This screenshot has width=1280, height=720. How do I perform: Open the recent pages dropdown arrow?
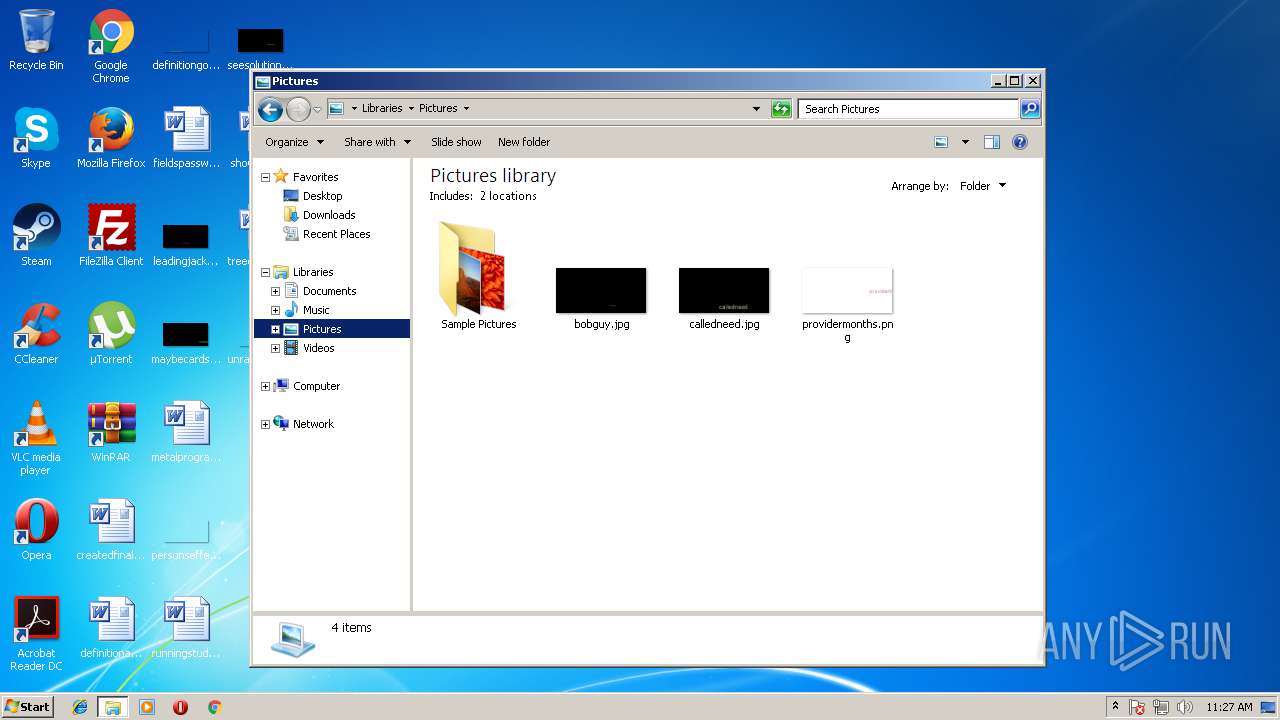tap(317, 109)
